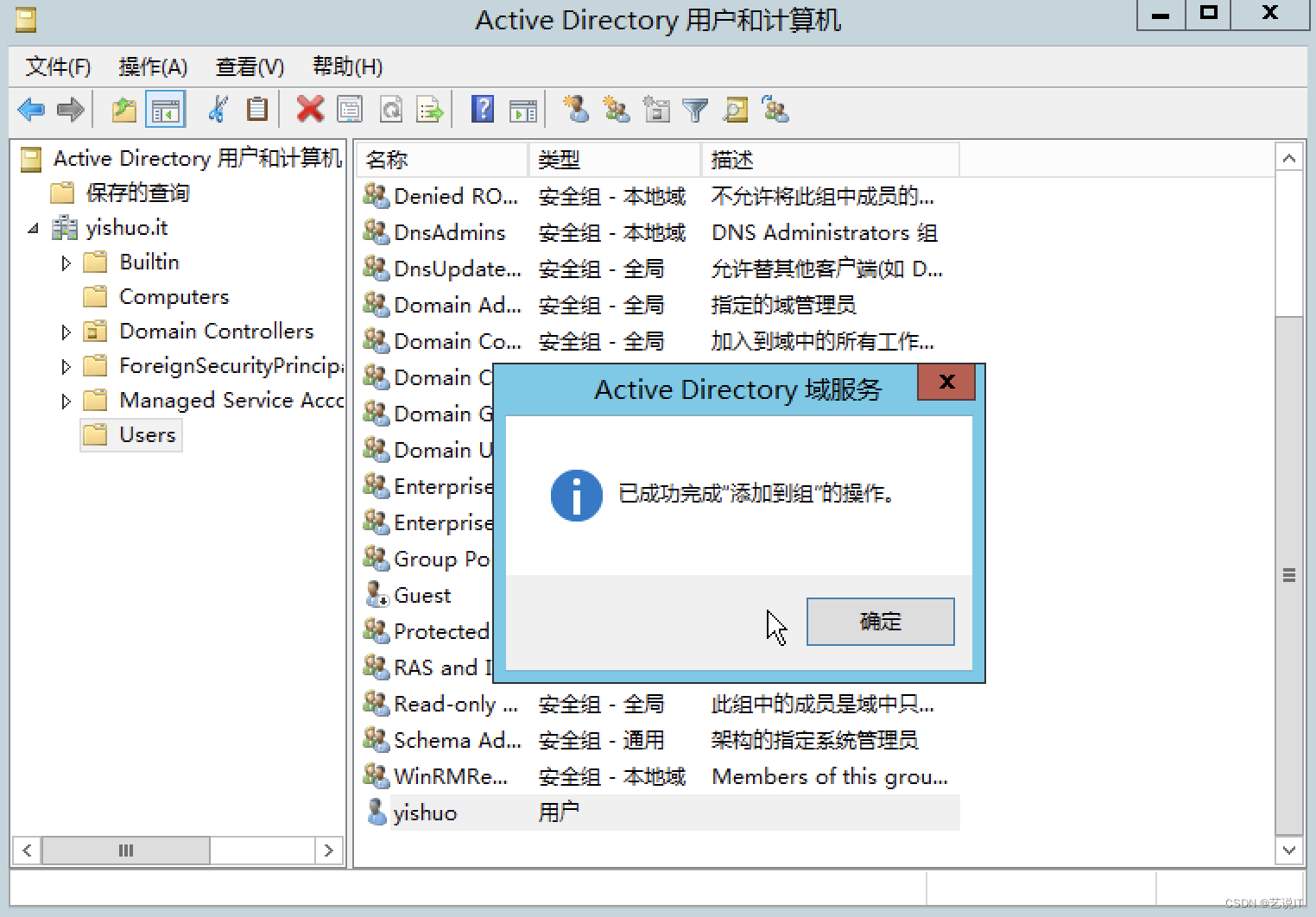Image resolution: width=1316 pixels, height=917 pixels.
Task: Click the tree pane scroll right arrow
Action: click(328, 851)
